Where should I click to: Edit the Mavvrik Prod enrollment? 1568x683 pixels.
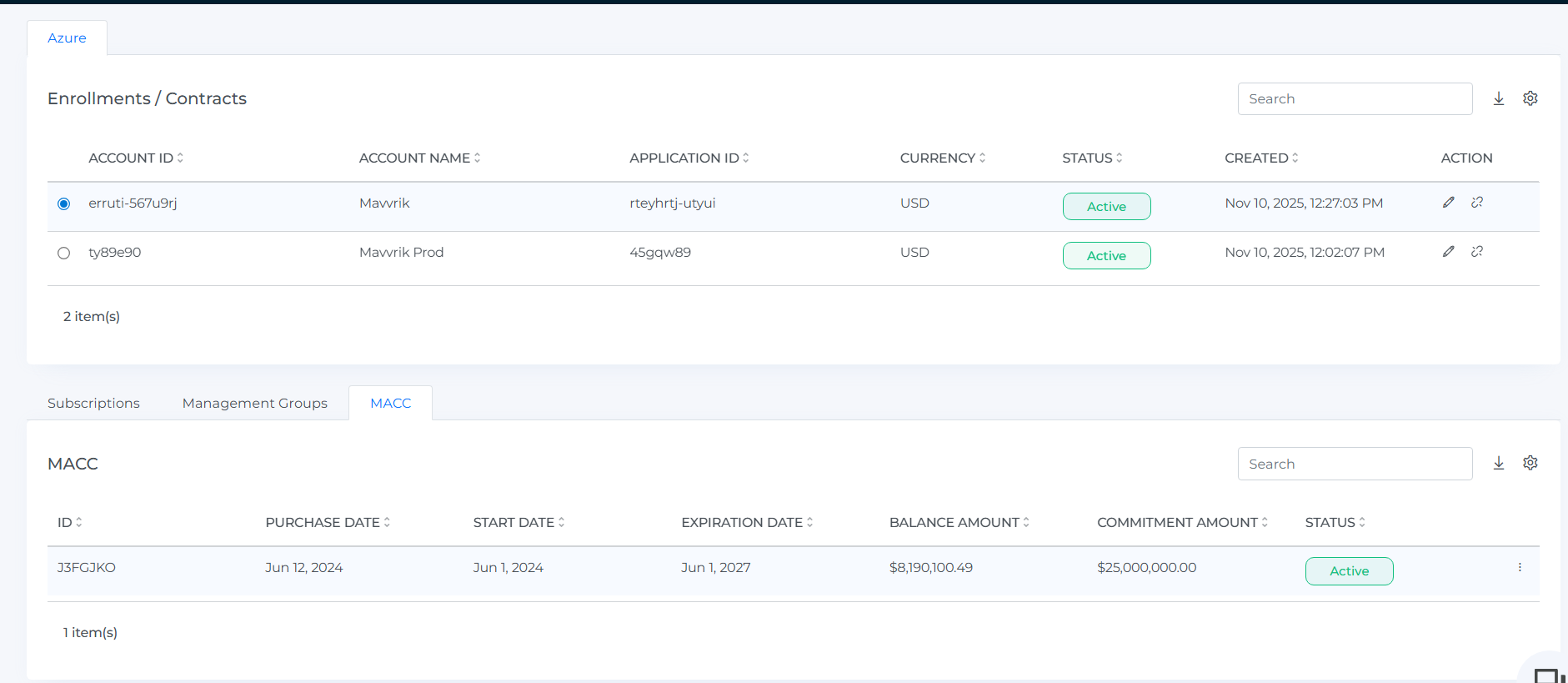[1448, 252]
